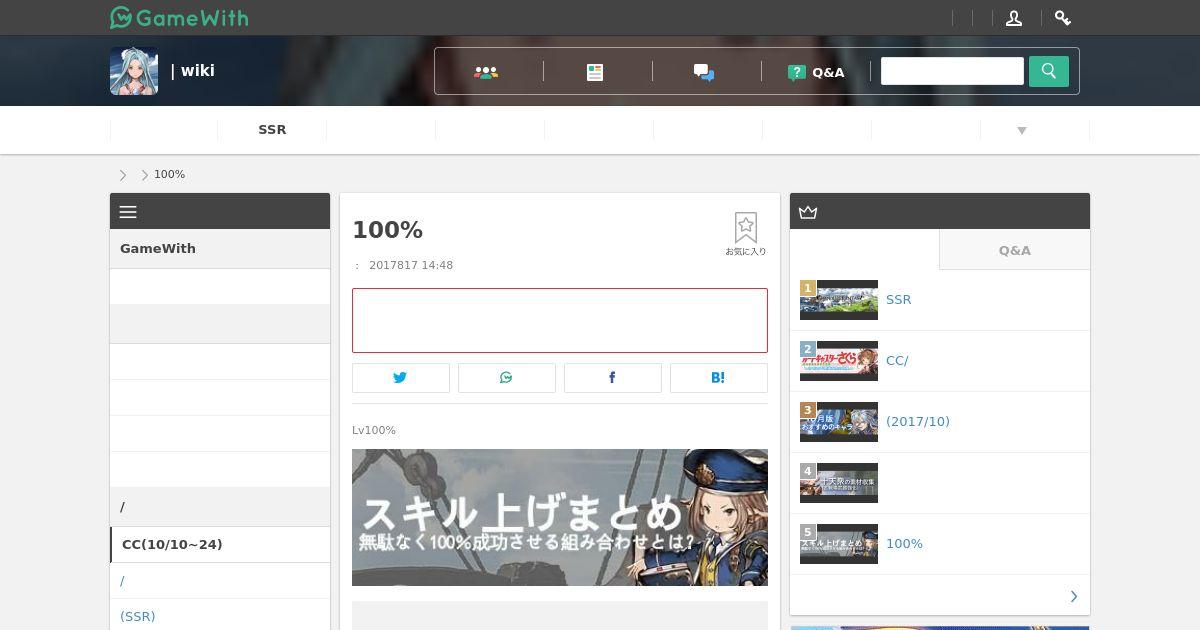Open the (SSR) sidebar link
1200x630 pixels.
click(x=138, y=616)
